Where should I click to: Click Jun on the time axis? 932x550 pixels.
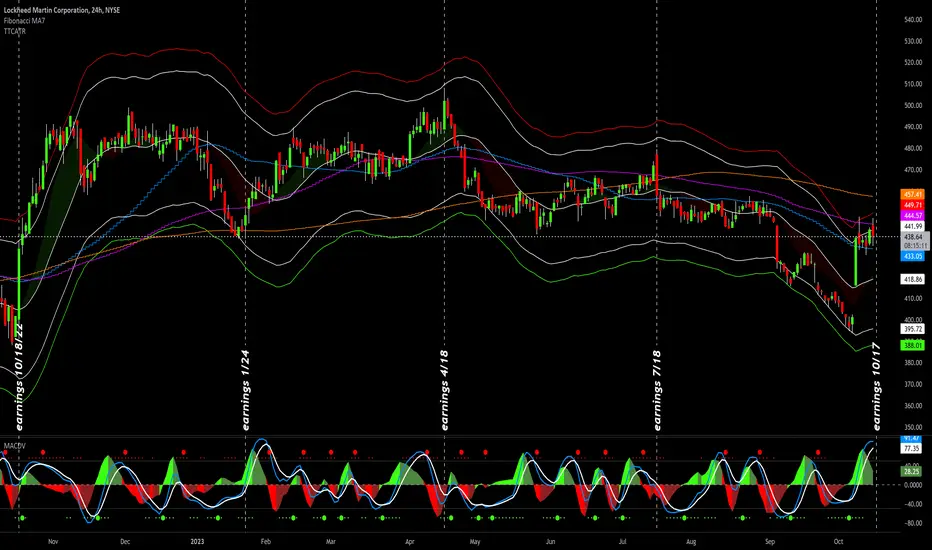pos(550,542)
